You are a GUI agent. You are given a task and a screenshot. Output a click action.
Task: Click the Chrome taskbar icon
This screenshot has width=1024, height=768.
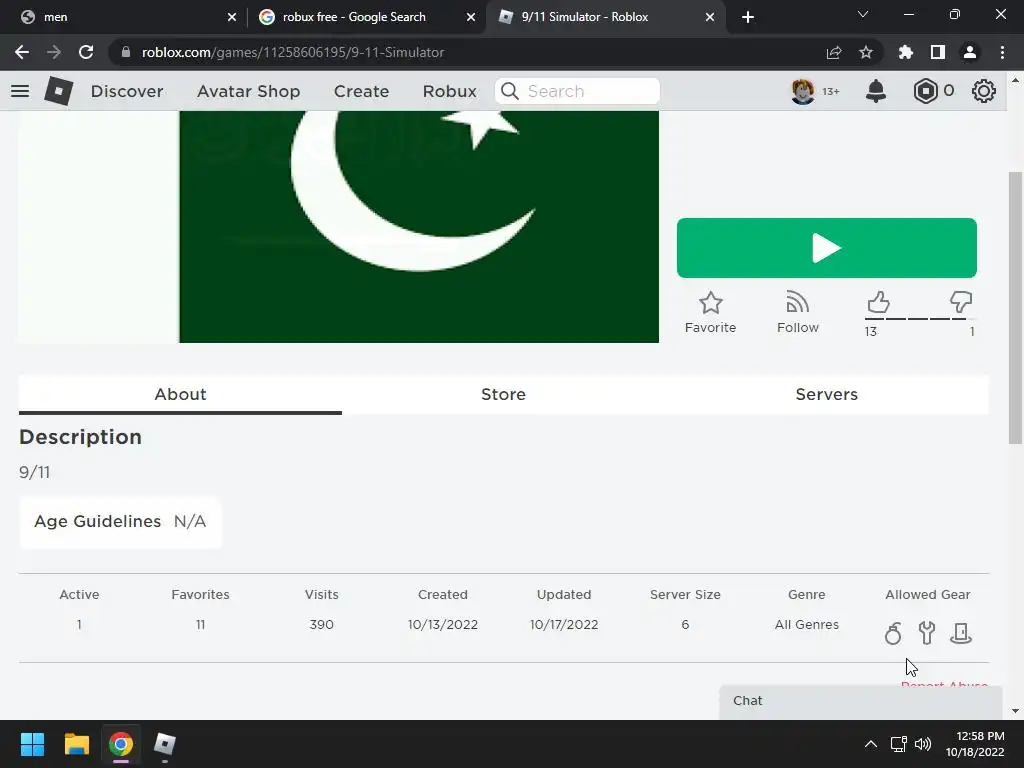pyautogui.click(x=121, y=744)
